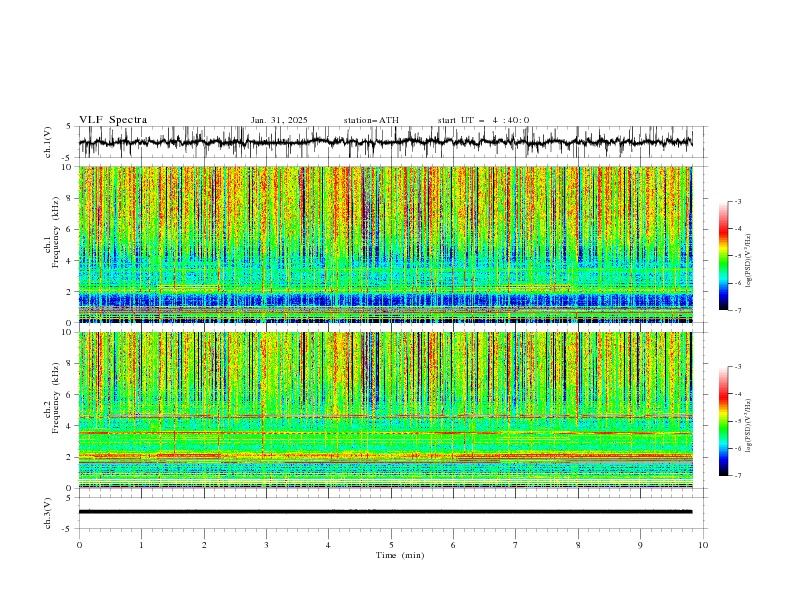Click time axis tick label "4"
792x612 pixels.
click(x=328, y=545)
